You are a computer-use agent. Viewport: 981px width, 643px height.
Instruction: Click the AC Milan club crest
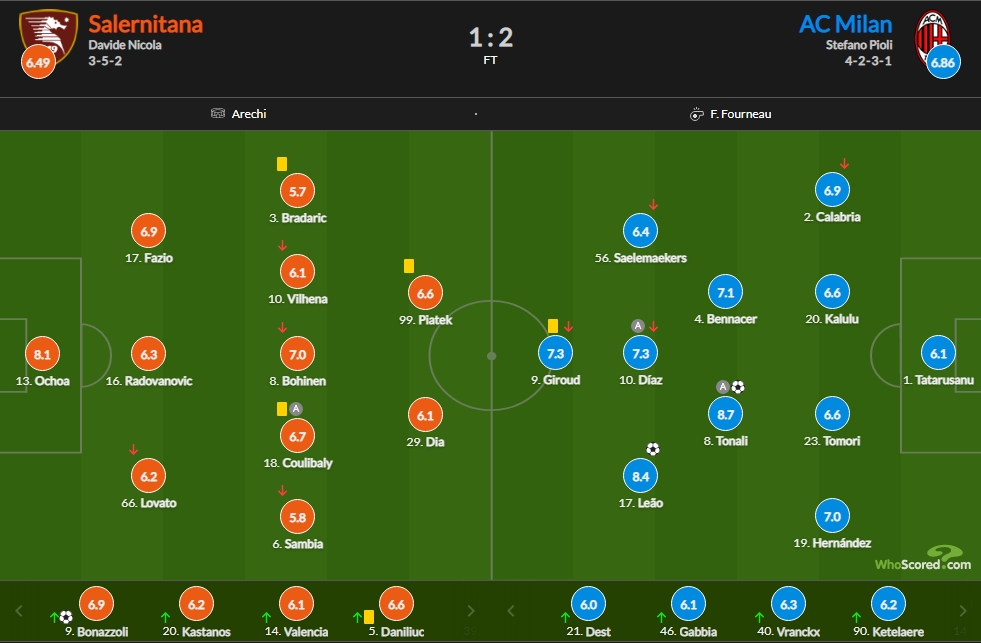[932, 36]
